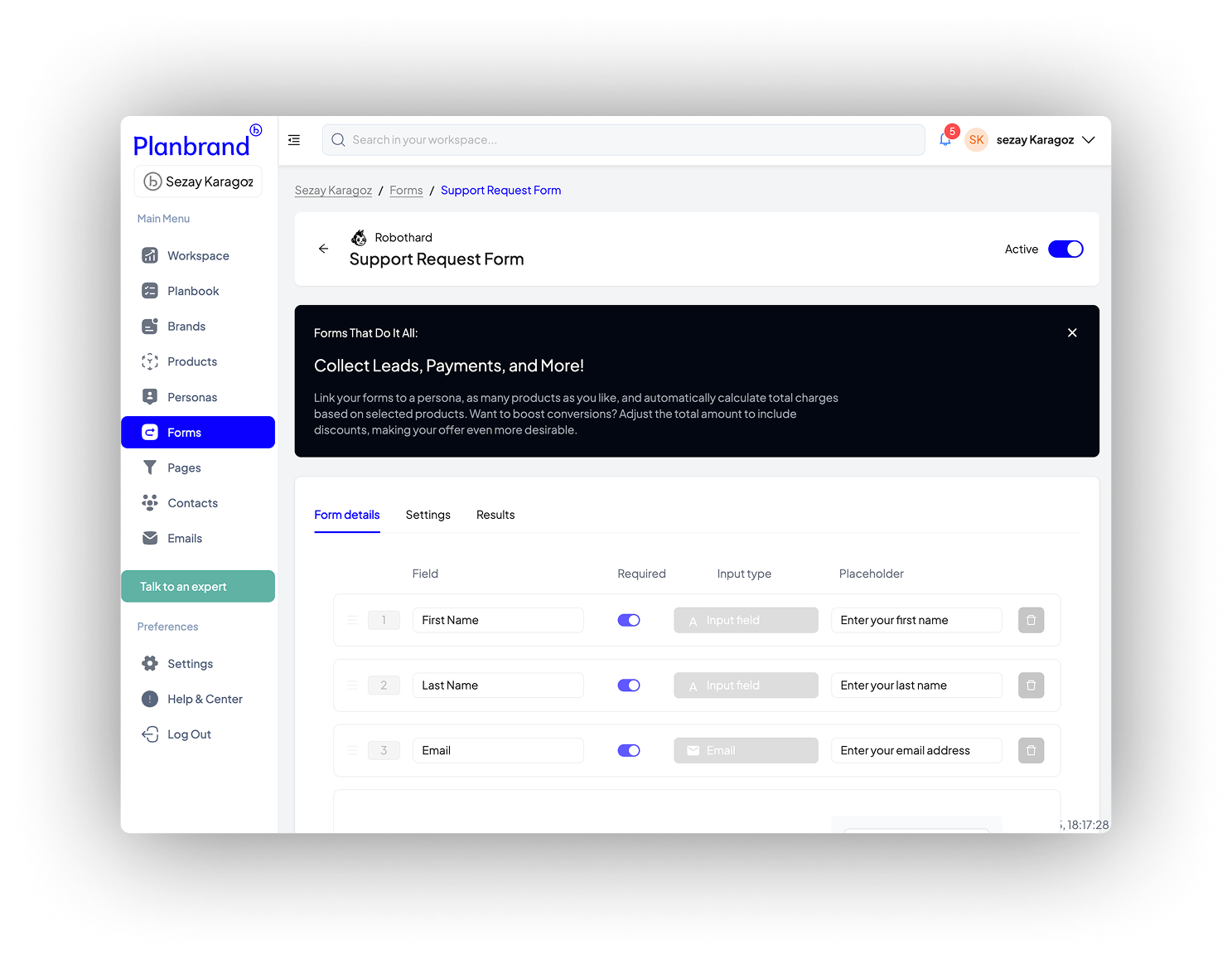This screenshot has height=959, width=1232.
Task: Click the notification bell icon
Action: 945,140
